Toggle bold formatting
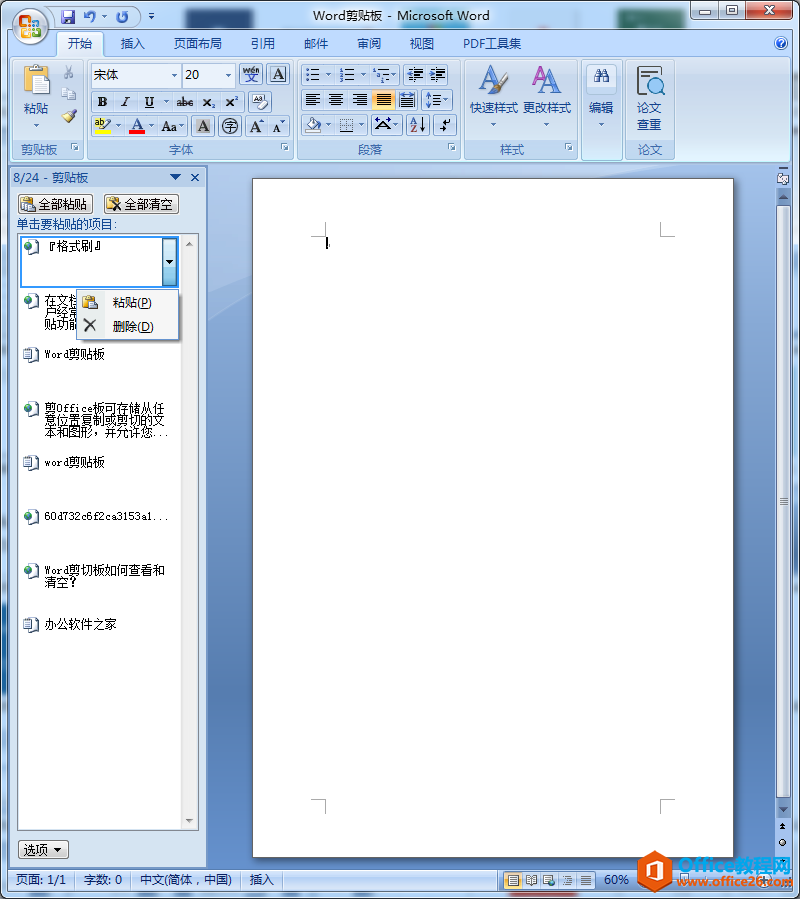 tap(102, 102)
